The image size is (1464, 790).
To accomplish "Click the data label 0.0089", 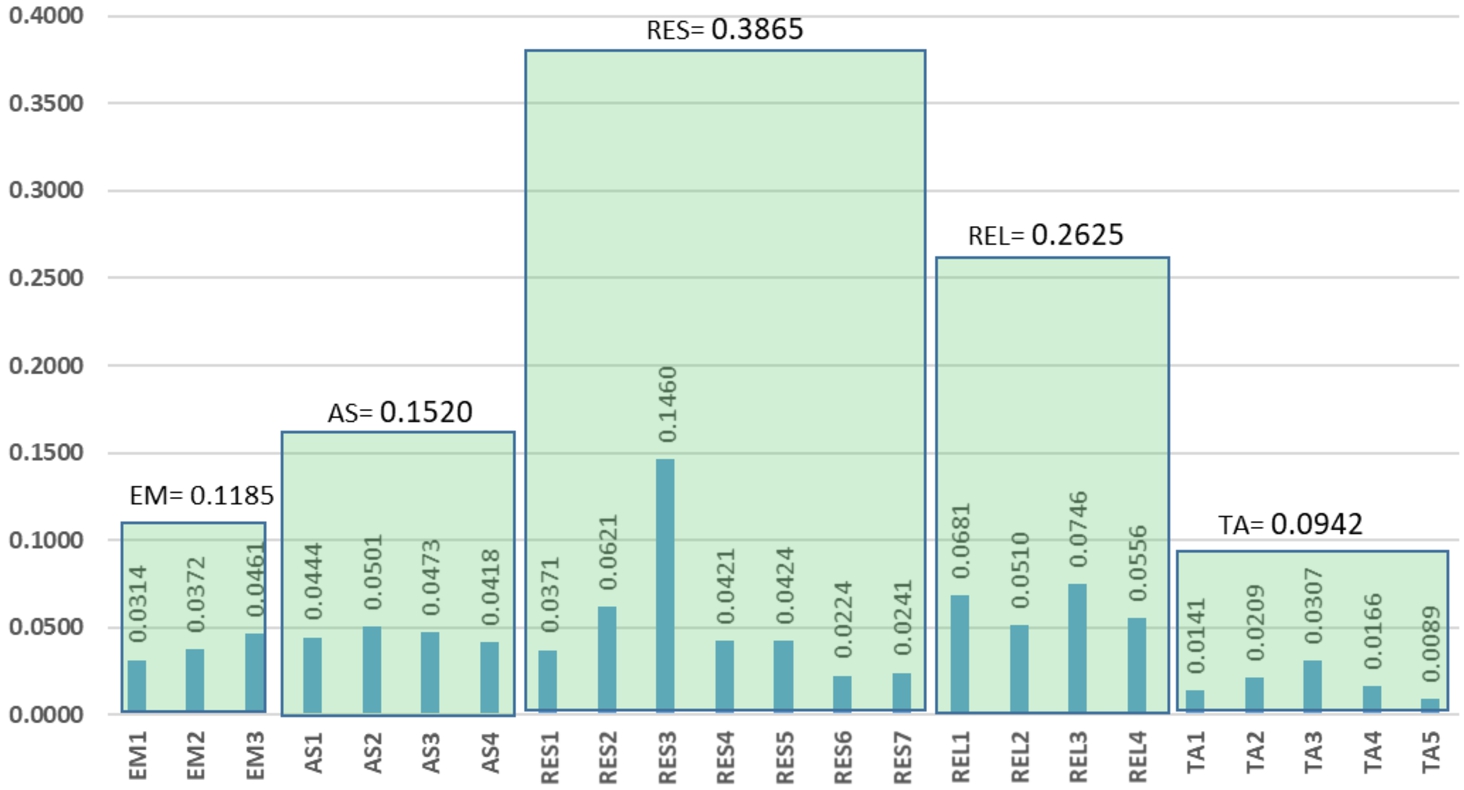I will point(1430,644).
